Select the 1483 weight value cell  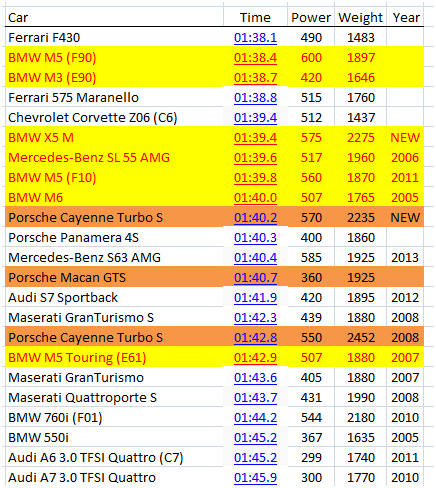(361, 37)
